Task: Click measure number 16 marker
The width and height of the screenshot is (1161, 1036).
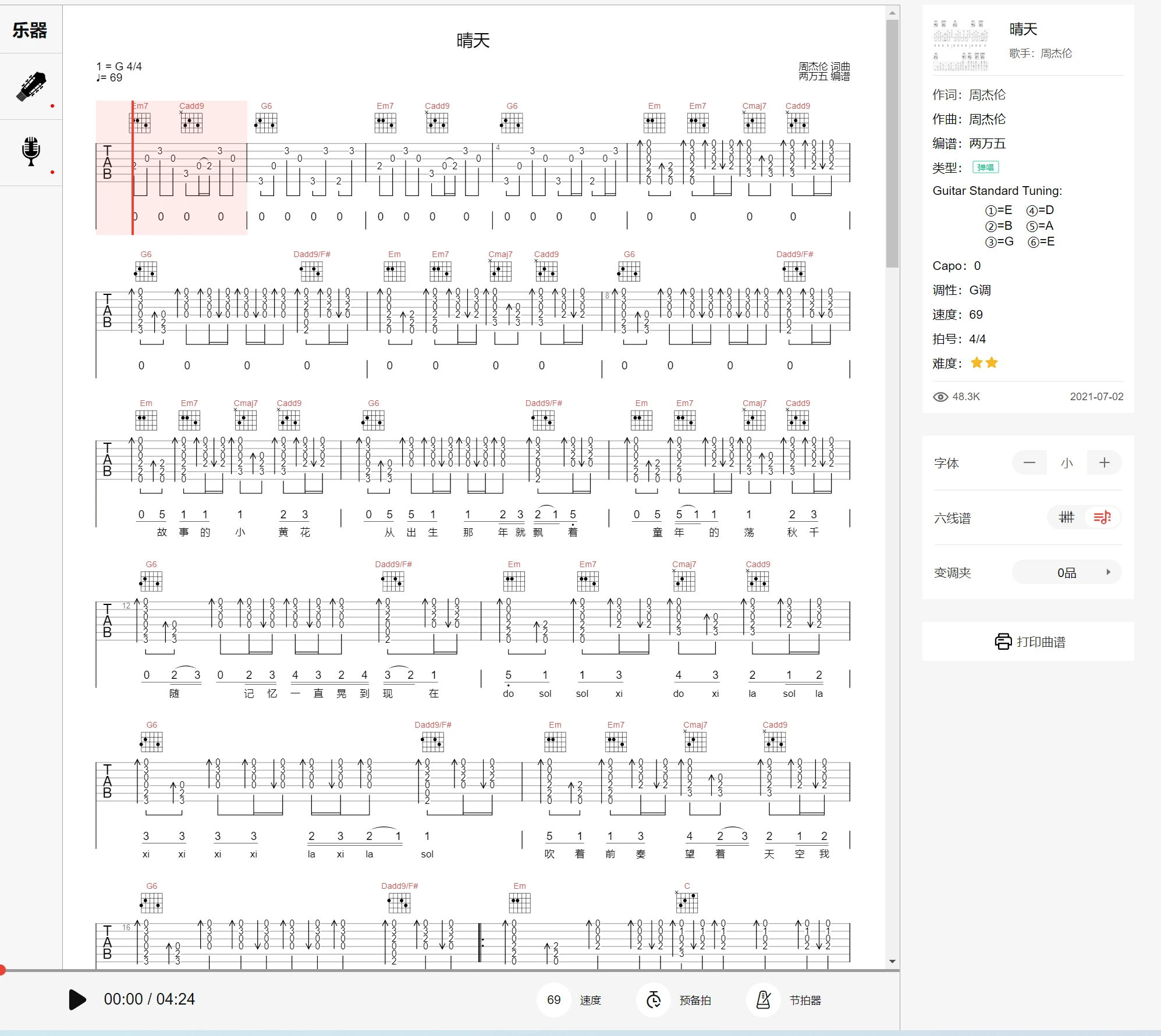Action: pos(126,927)
